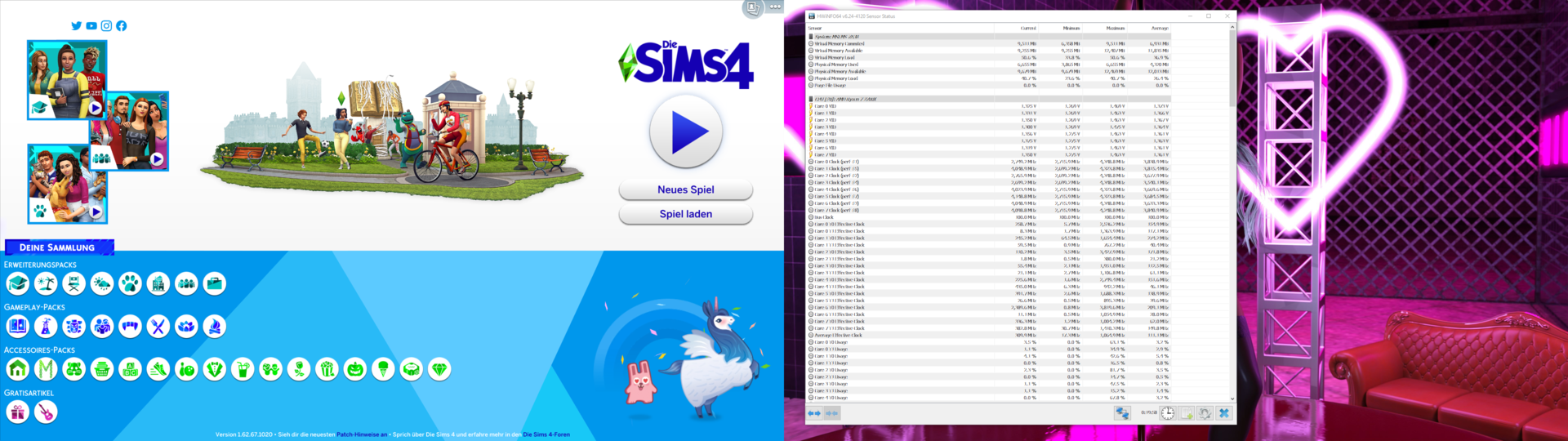
Task: Select the group of people expansion icon
Action: (186, 283)
